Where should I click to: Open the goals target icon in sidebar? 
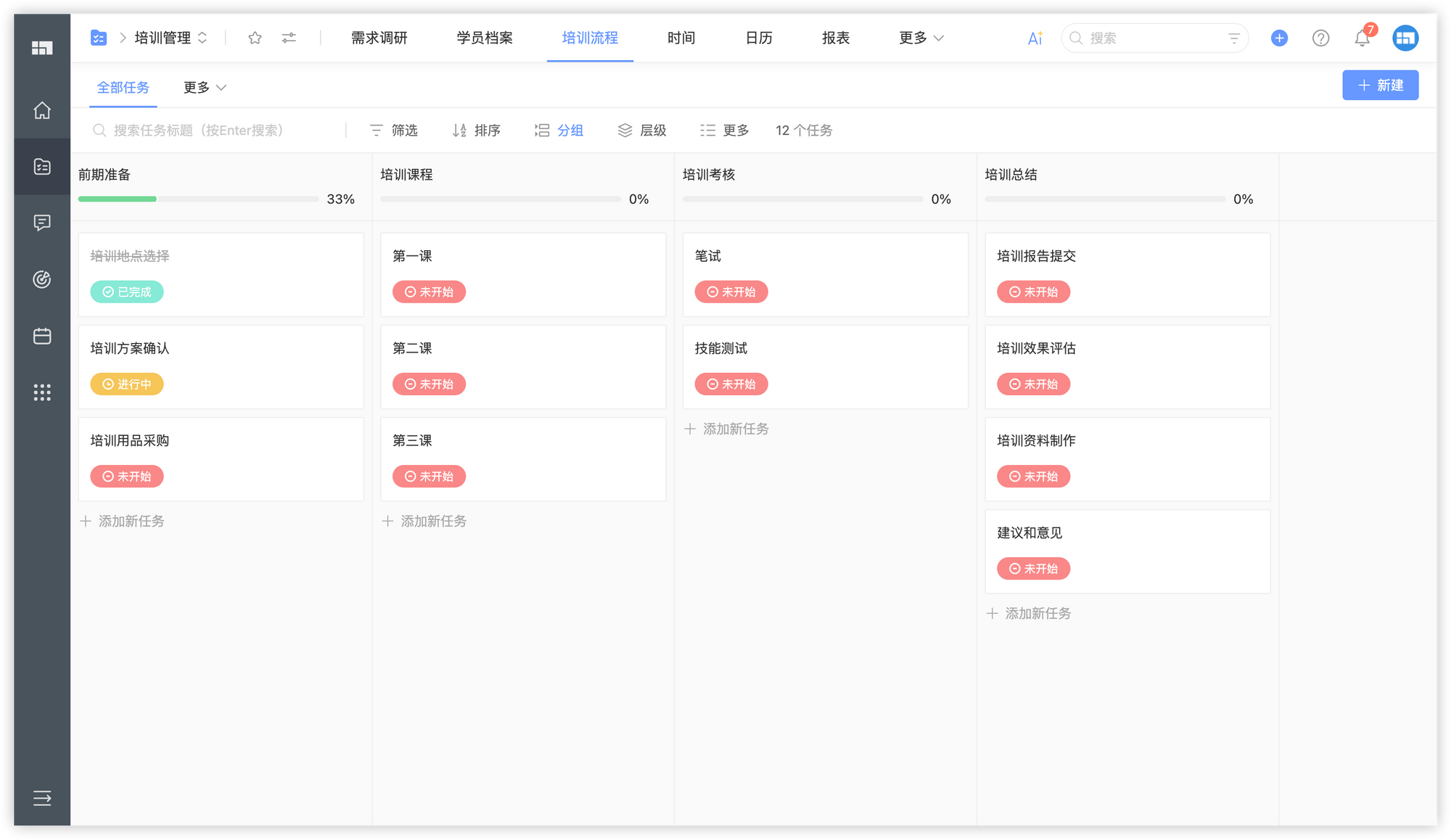(x=42, y=279)
